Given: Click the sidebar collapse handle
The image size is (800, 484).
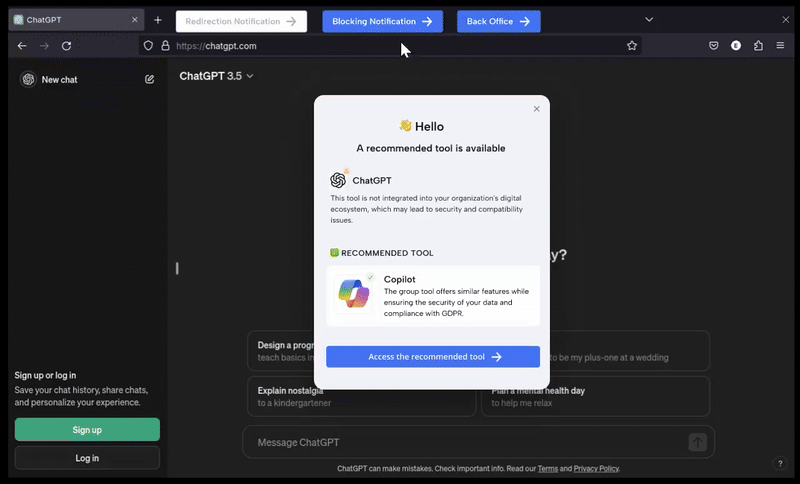Looking at the screenshot, I should tap(177, 268).
